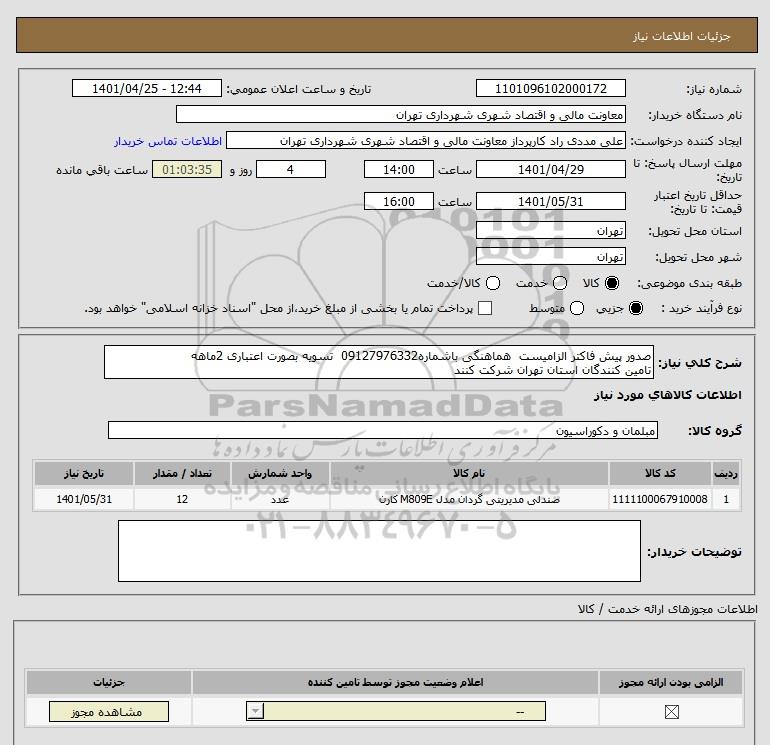Click the buyer organization name field

(401, 114)
